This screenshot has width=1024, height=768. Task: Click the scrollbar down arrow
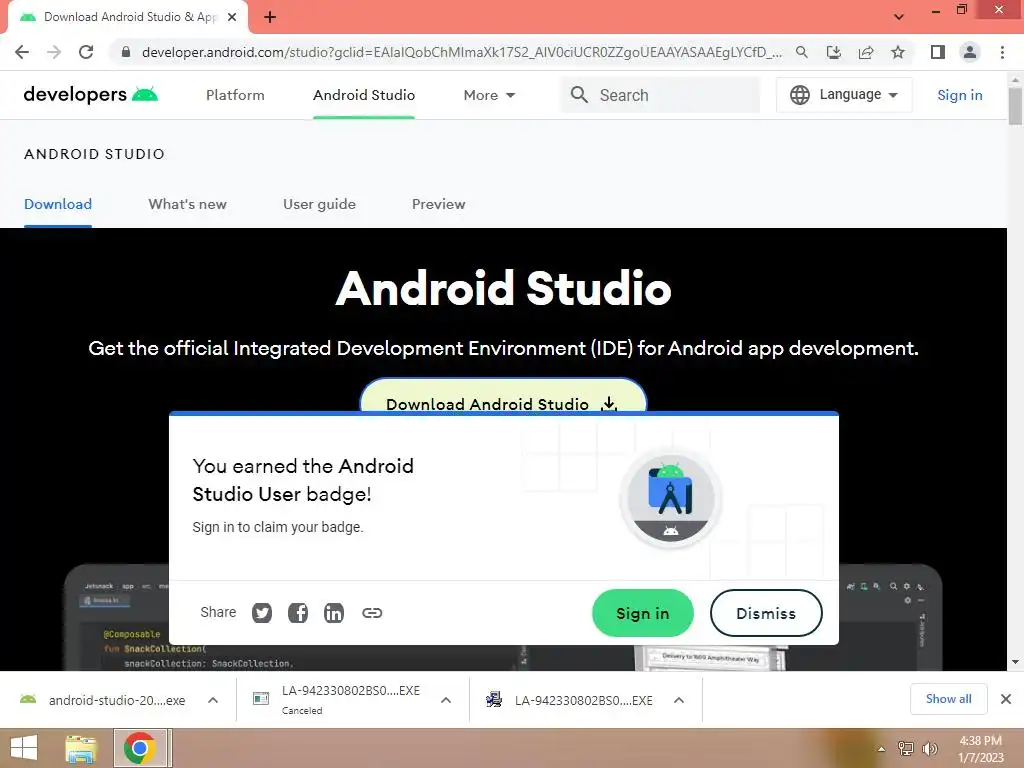[1015, 662]
